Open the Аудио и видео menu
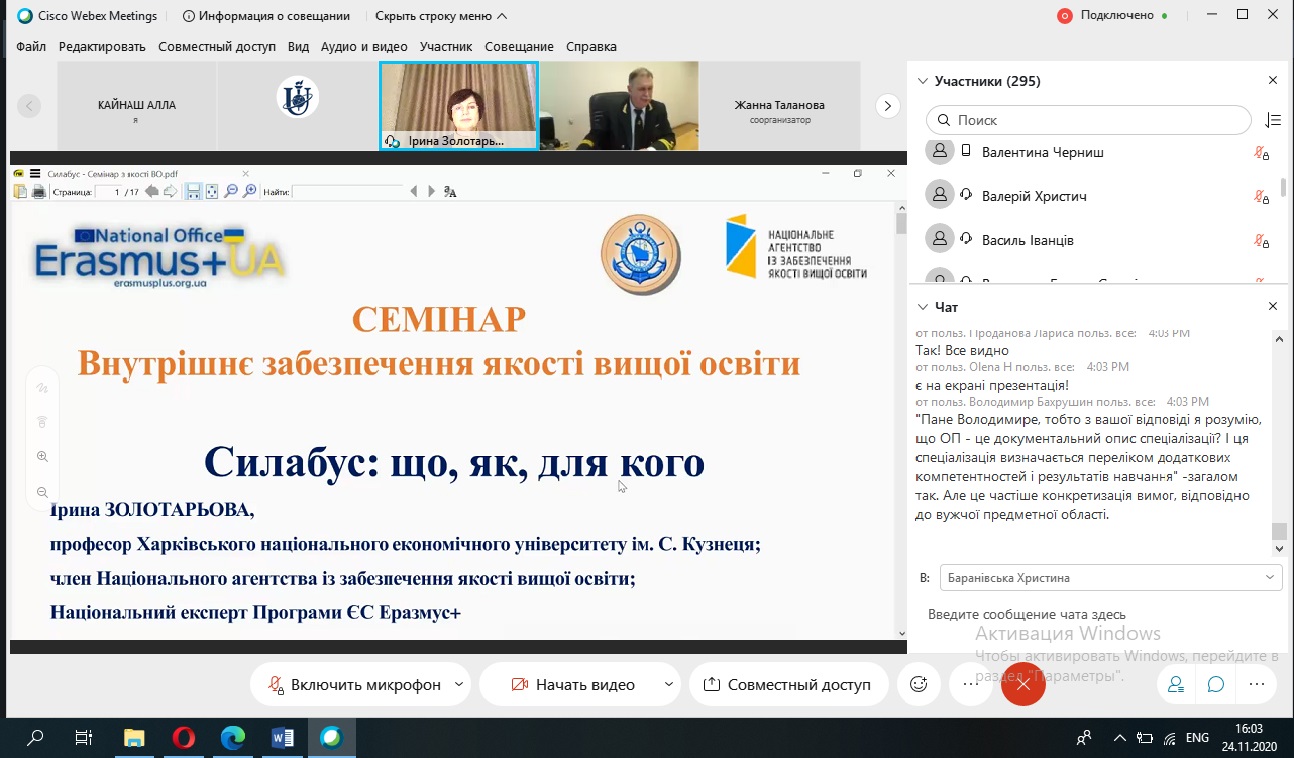Image resolution: width=1294 pixels, height=758 pixels. pyautogui.click(x=364, y=47)
